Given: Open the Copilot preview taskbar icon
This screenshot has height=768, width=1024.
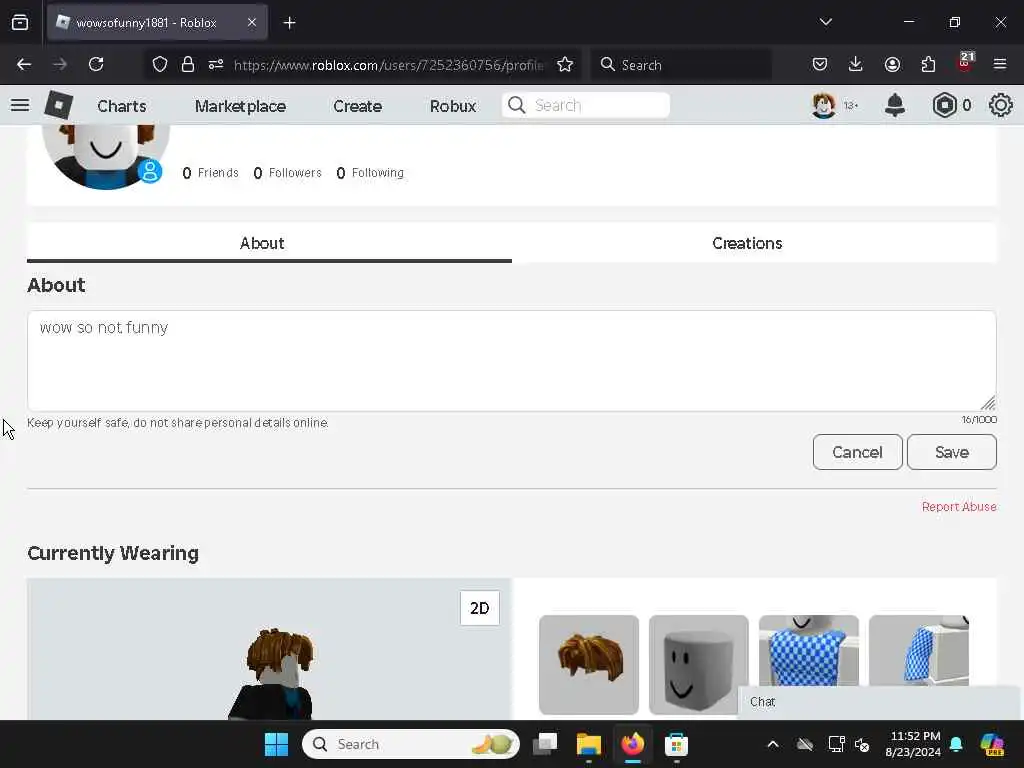Looking at the screenshot, I should [992, 744].
